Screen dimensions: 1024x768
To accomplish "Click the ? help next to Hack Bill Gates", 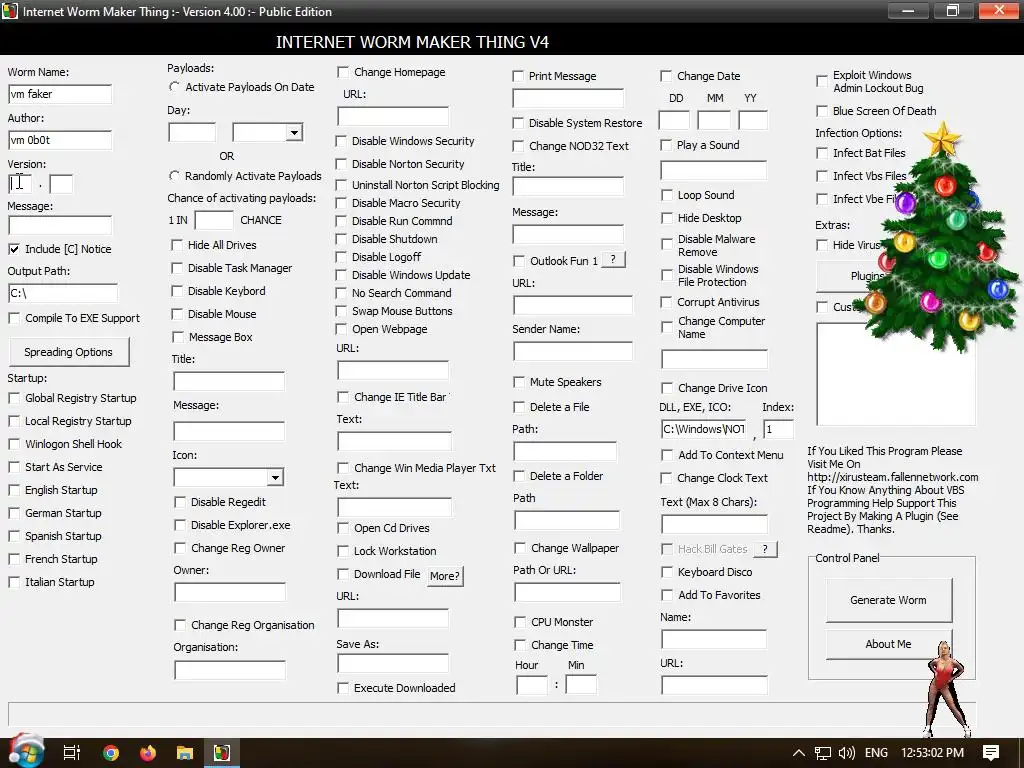I will [x=765, y=549].
